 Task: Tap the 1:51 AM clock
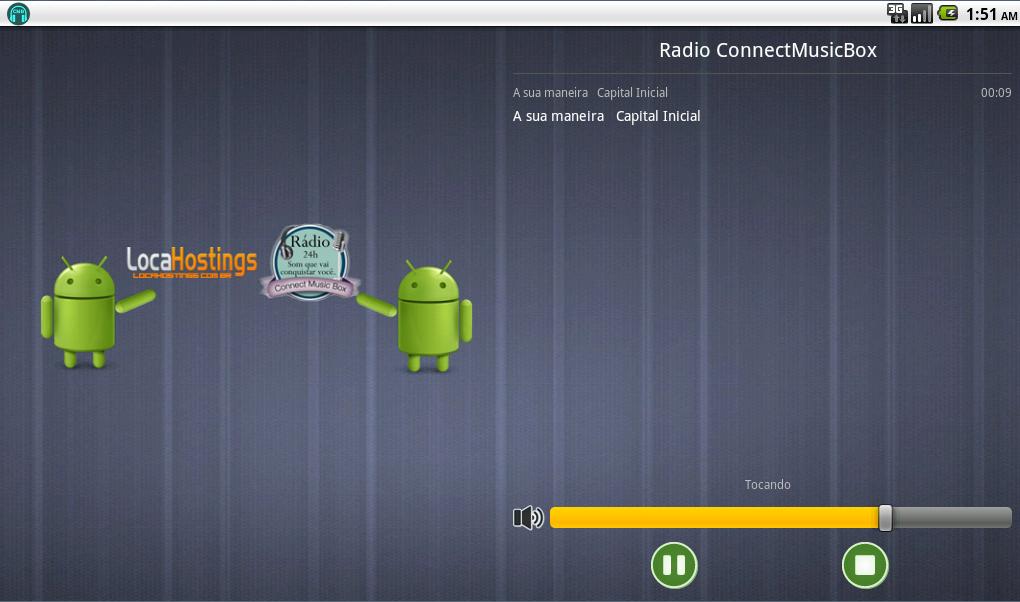pyautogui.click(x=991, y=14)
